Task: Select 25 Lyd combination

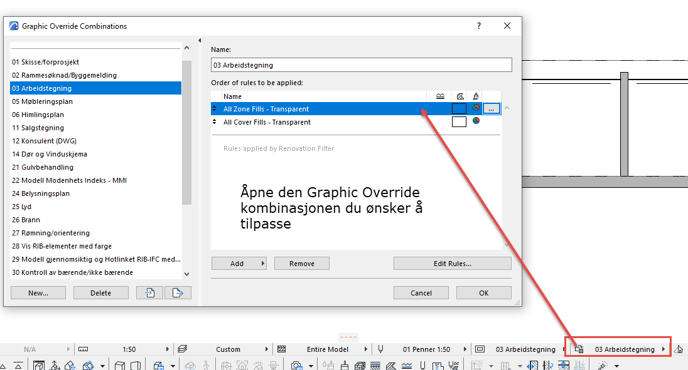Action: point(96,207)
